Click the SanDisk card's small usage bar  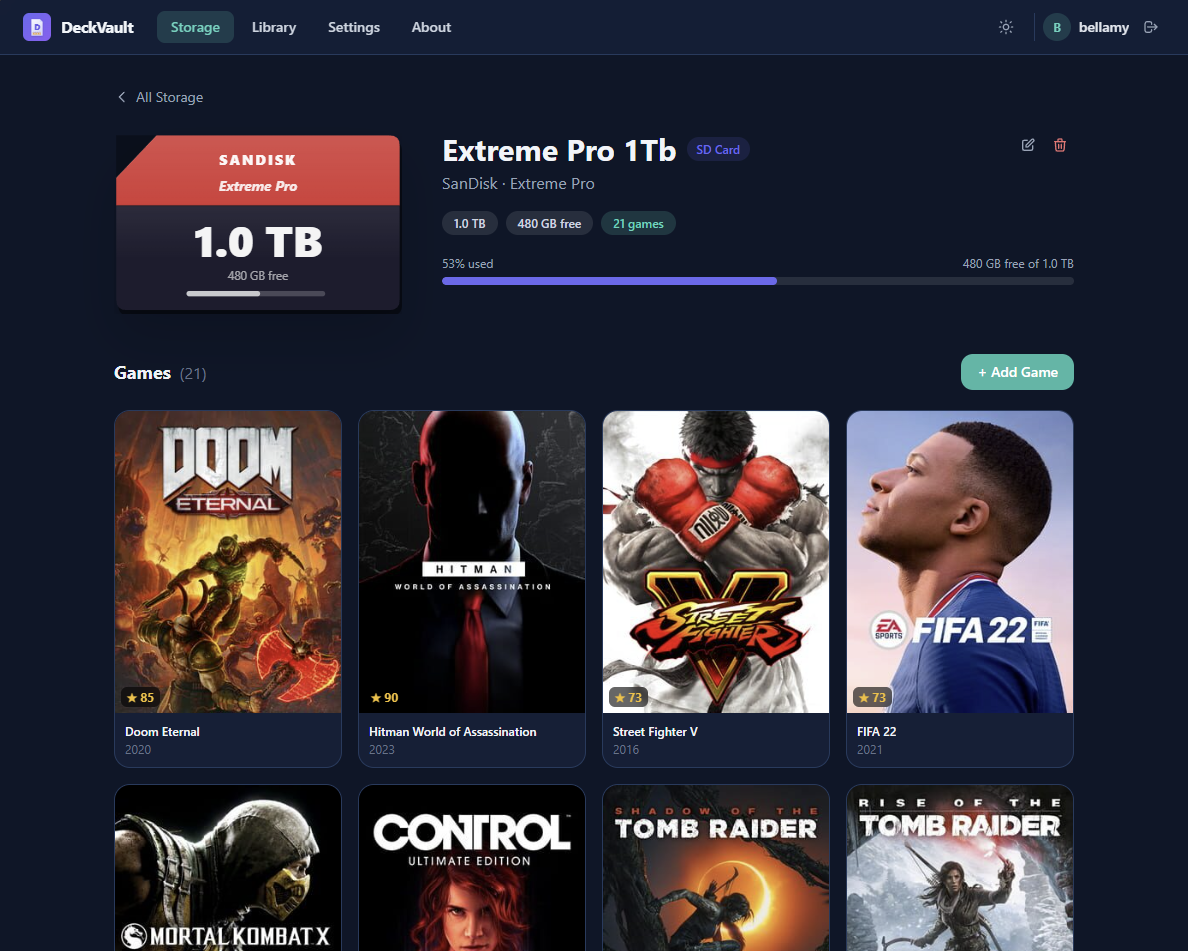tap(255, 293)
